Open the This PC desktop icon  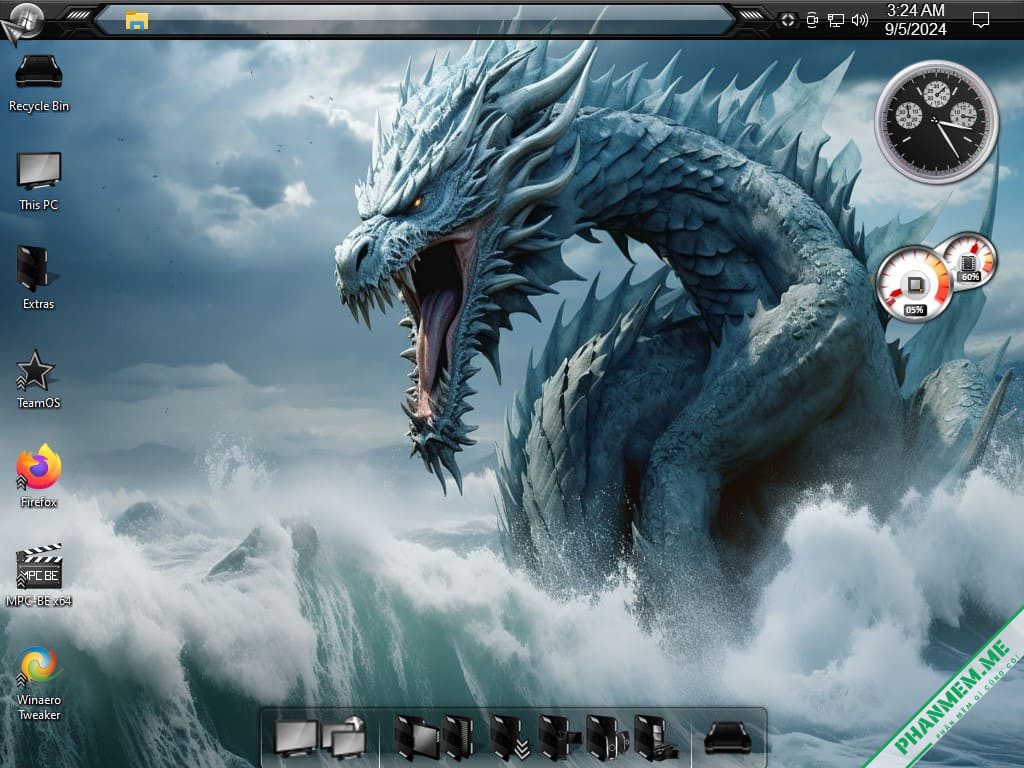pos(39,182)
